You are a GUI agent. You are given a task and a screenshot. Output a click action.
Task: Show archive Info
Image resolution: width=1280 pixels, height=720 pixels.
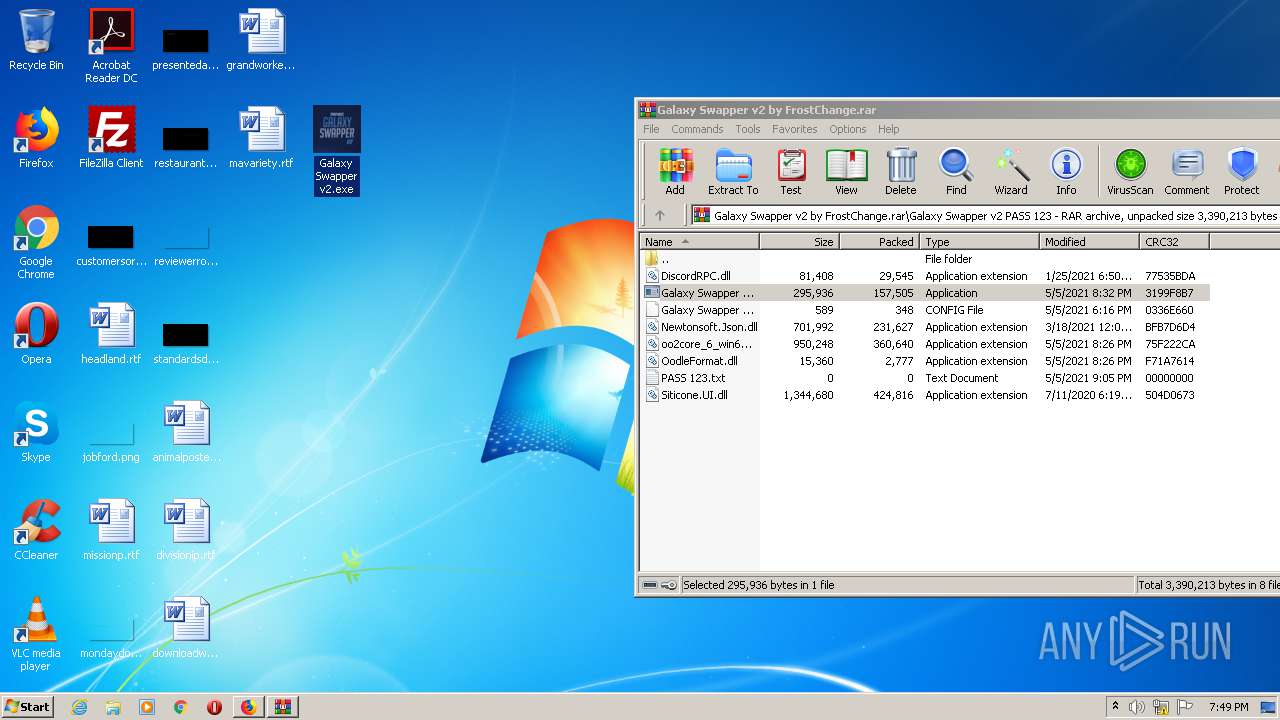[x=1066, y=171]
